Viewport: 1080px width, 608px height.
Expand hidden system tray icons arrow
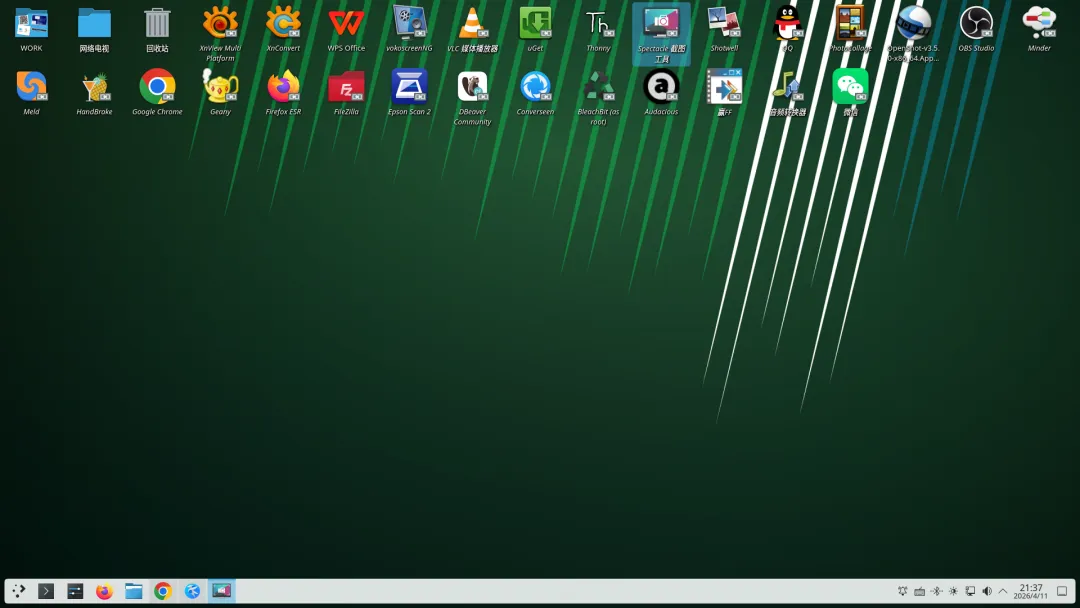click(x=1003, y=591)
